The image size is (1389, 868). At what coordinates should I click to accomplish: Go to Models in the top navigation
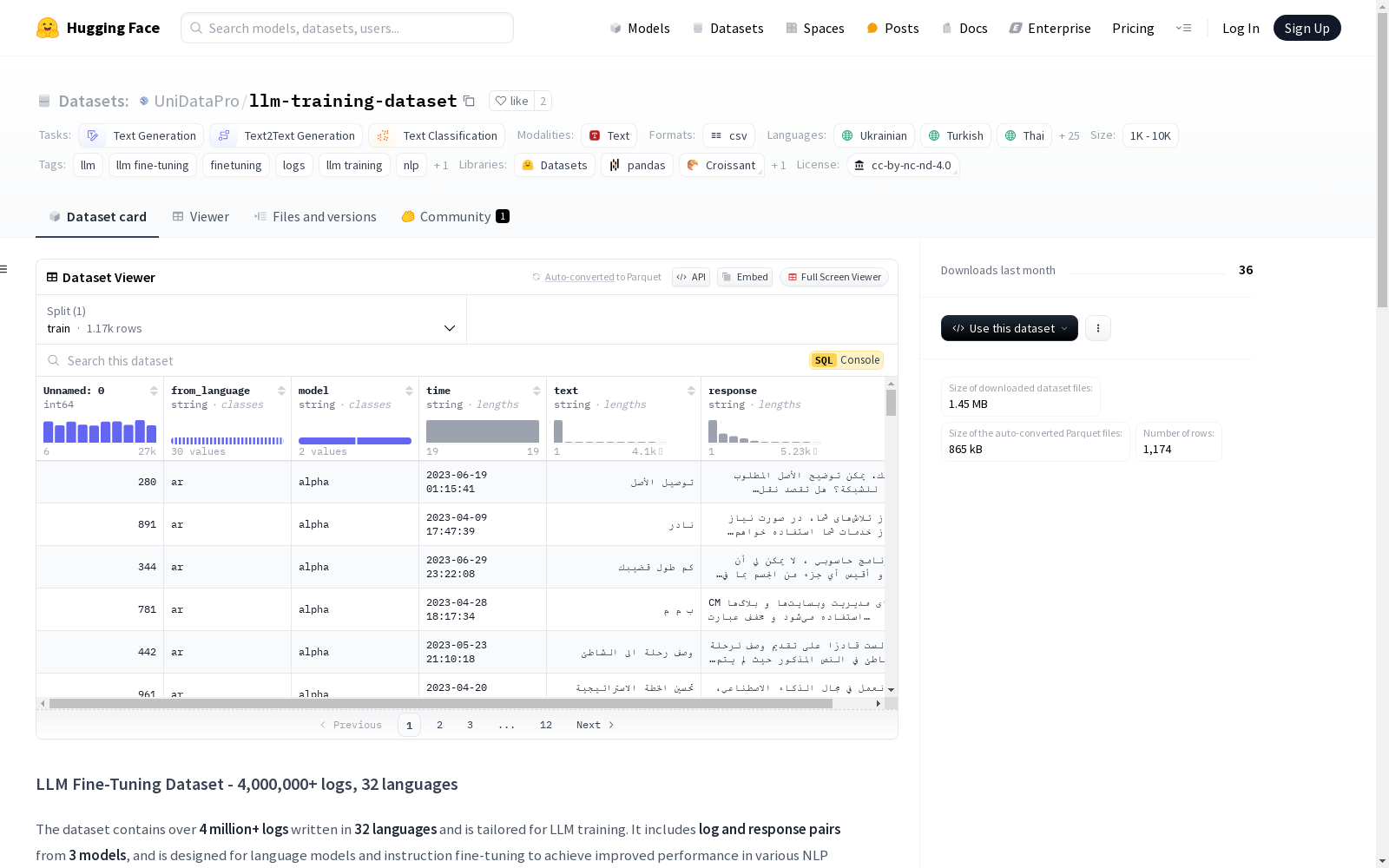tap(640, 28)
